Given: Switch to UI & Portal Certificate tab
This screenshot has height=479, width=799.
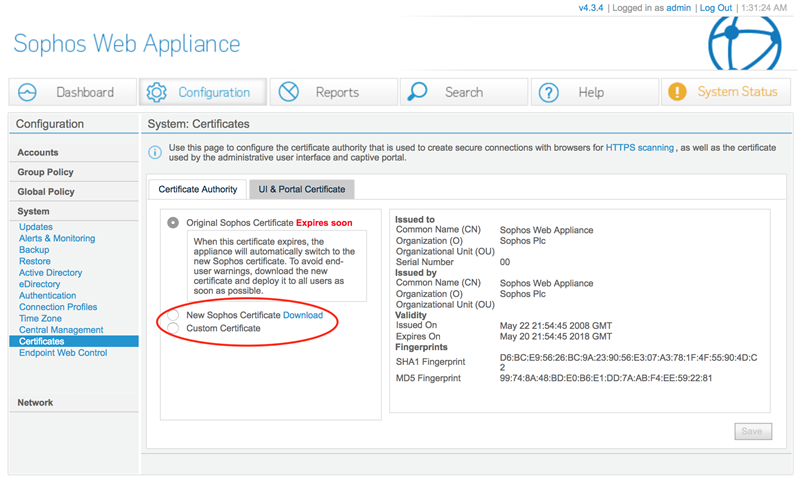Looking at the screenshot, I should click(302, 189).
